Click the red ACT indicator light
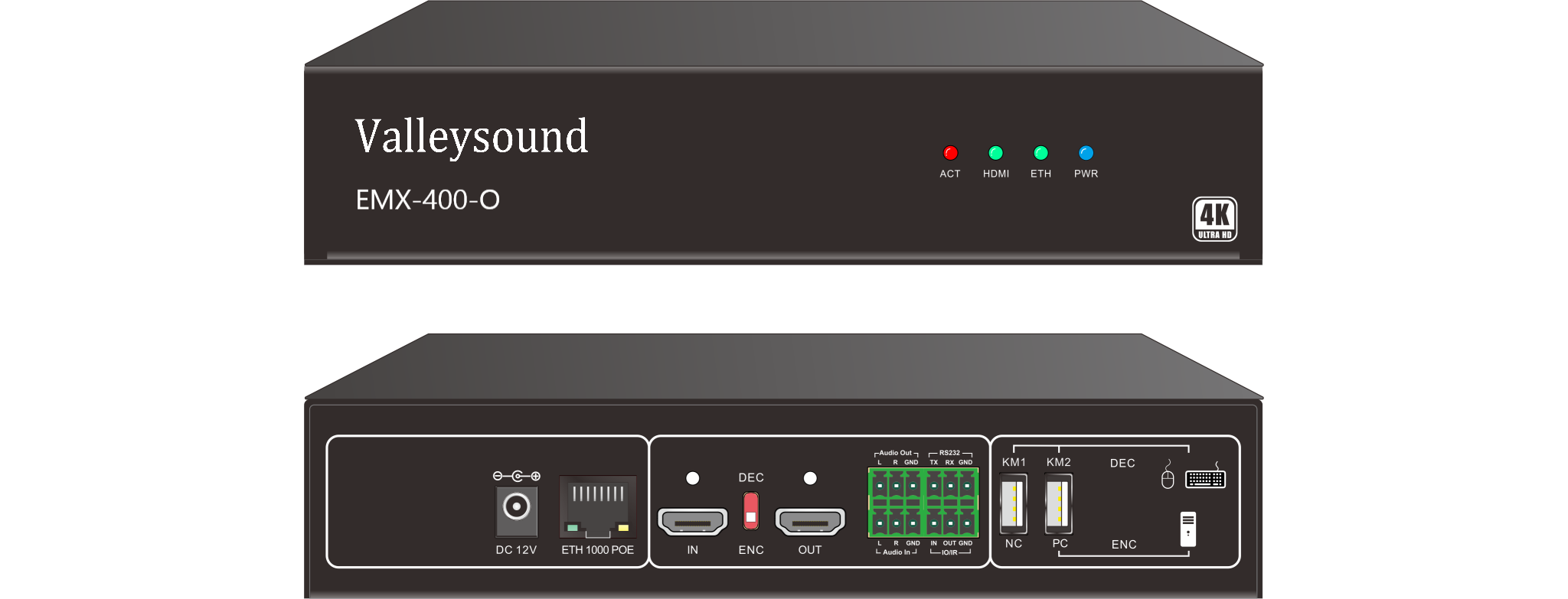Viewport: 1568px width, 599px height. pyautogui.click(x=950, y=153)
